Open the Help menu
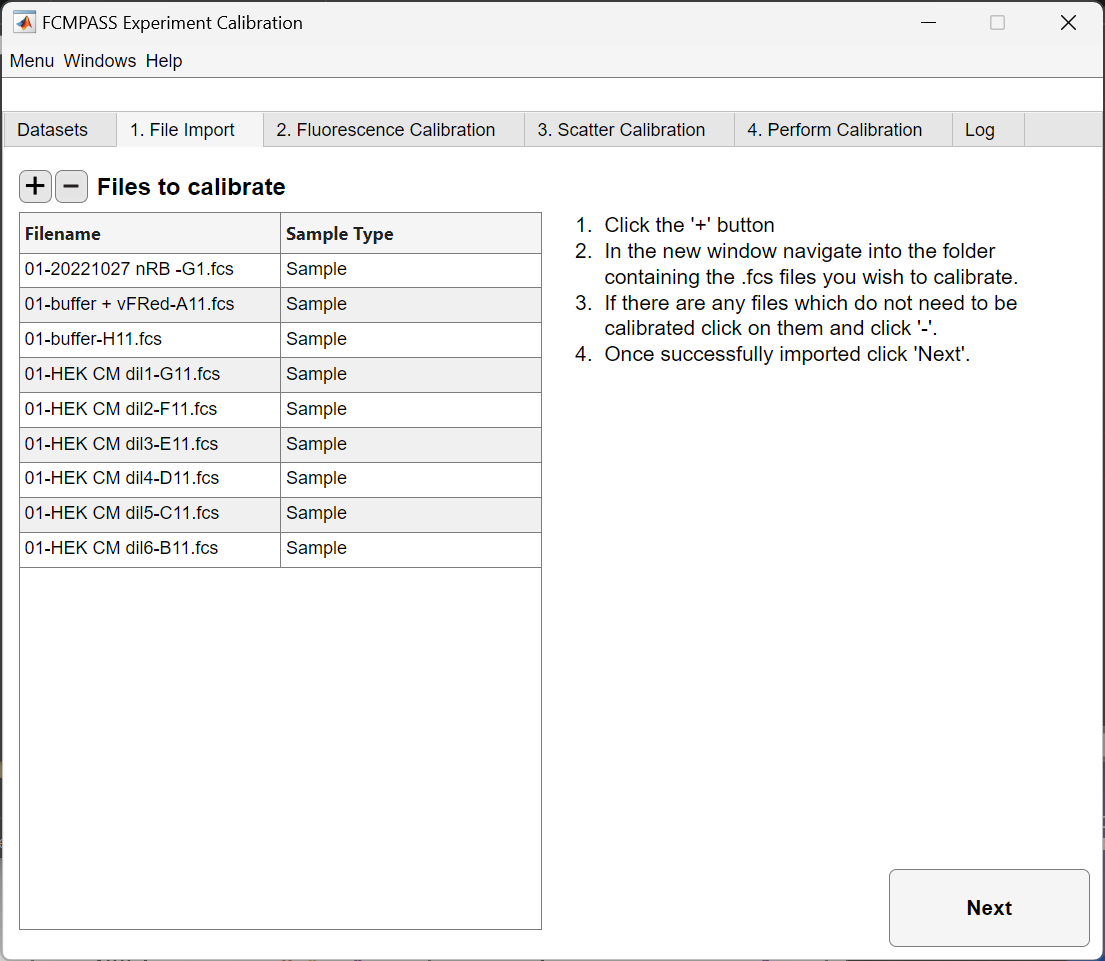This screenshot has width=1105, height=961. point(163,61)
